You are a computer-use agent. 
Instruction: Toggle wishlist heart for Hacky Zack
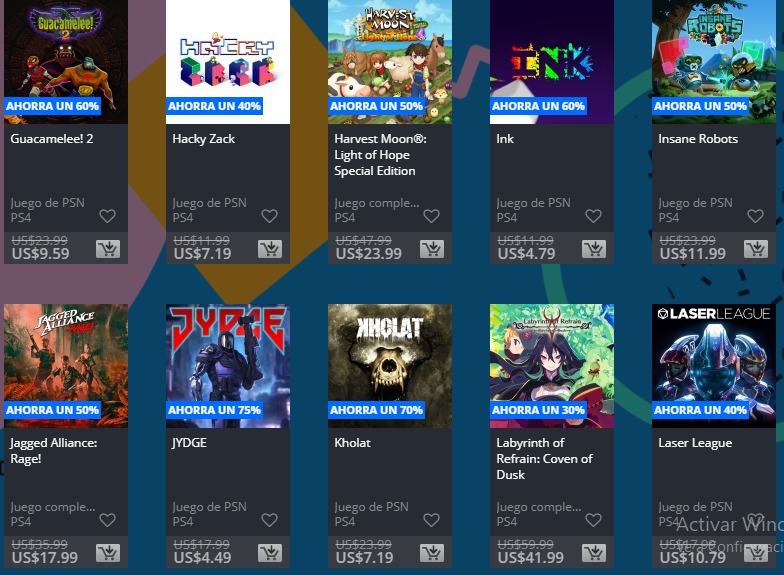pyautogui.click(x=270, y=216)
